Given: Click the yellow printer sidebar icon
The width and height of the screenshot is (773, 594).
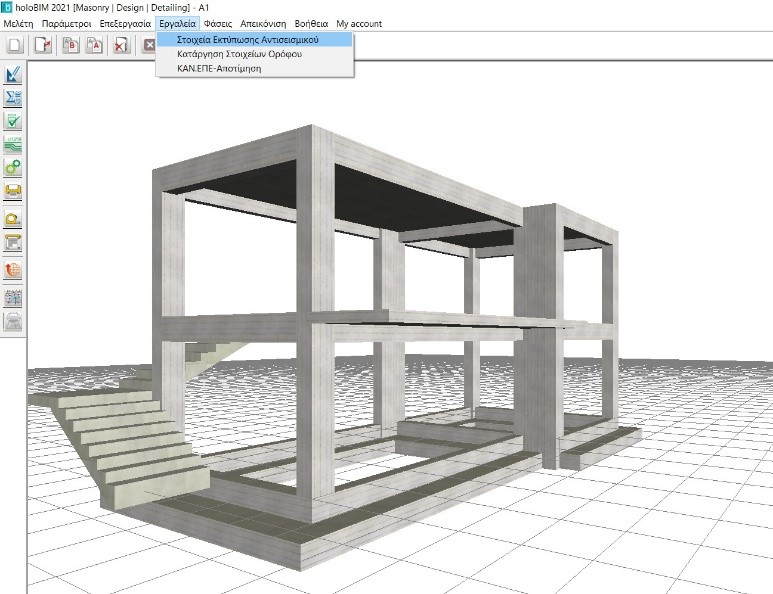Looking at the screenshot, I should (x=13, y=191).
